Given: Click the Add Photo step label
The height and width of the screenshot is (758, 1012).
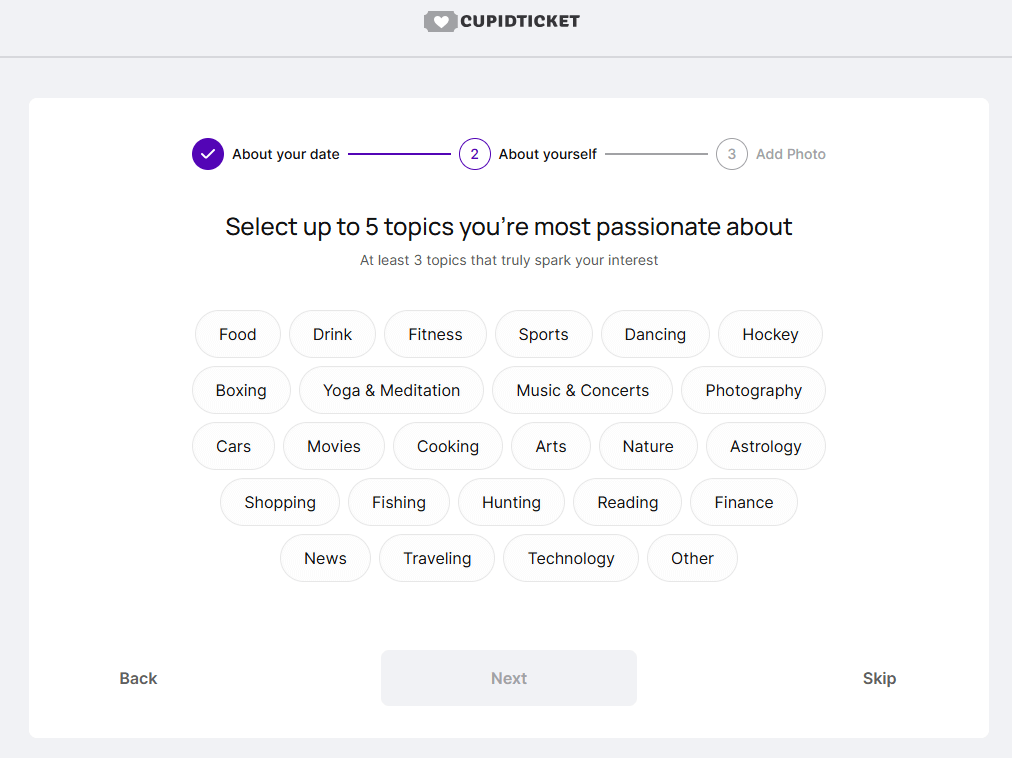Looking at the screenshot, I should (791, 154).
